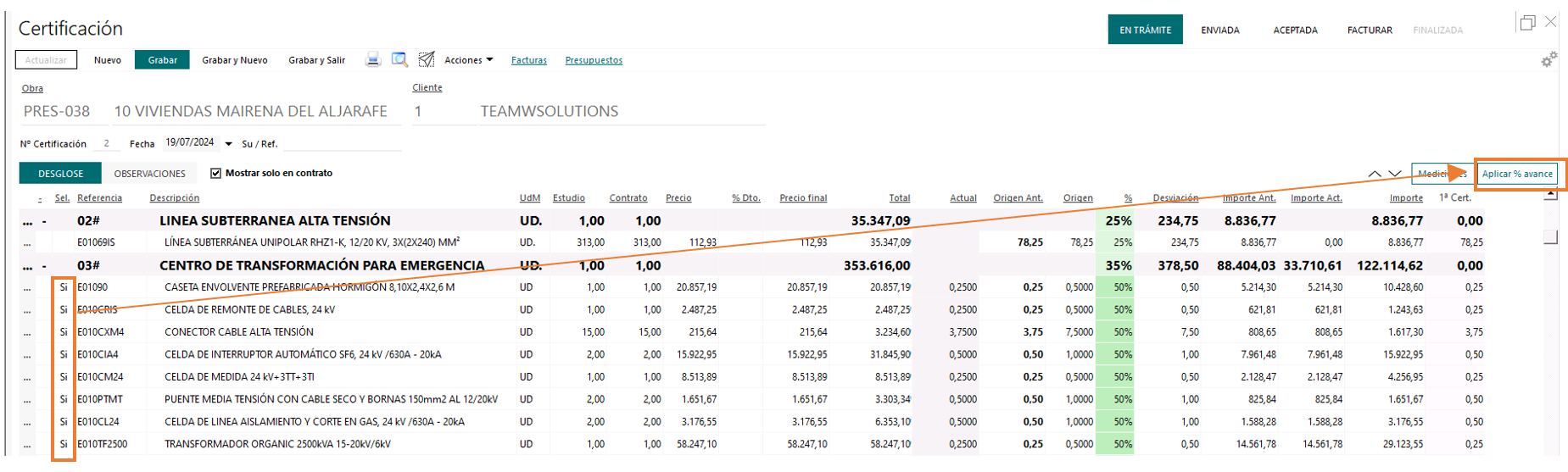Collapse all via header dash column
This screenshot has width=1568, height=472.
(x=40, y=198)
